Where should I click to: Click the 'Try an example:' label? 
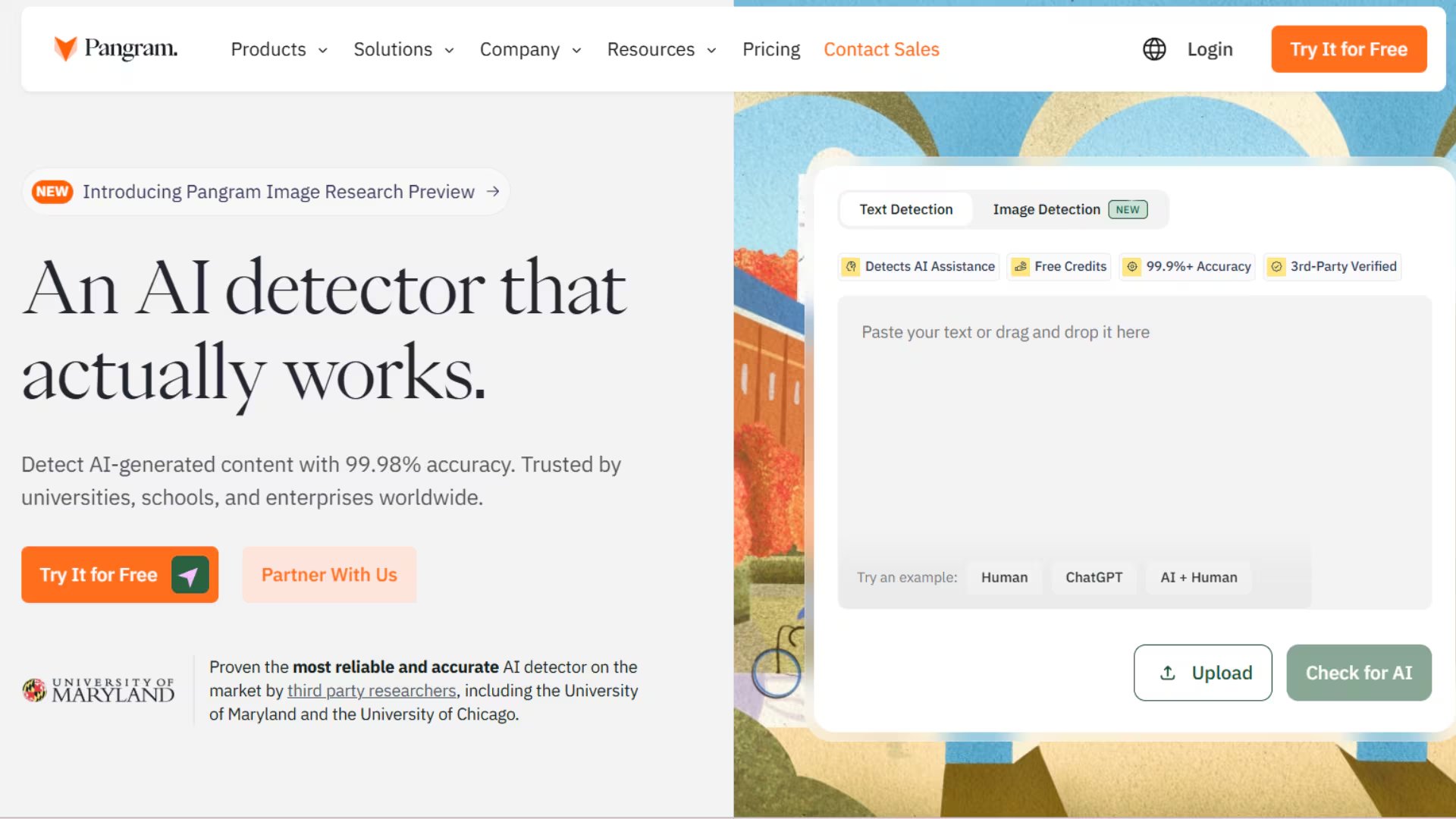pos(907,577)
